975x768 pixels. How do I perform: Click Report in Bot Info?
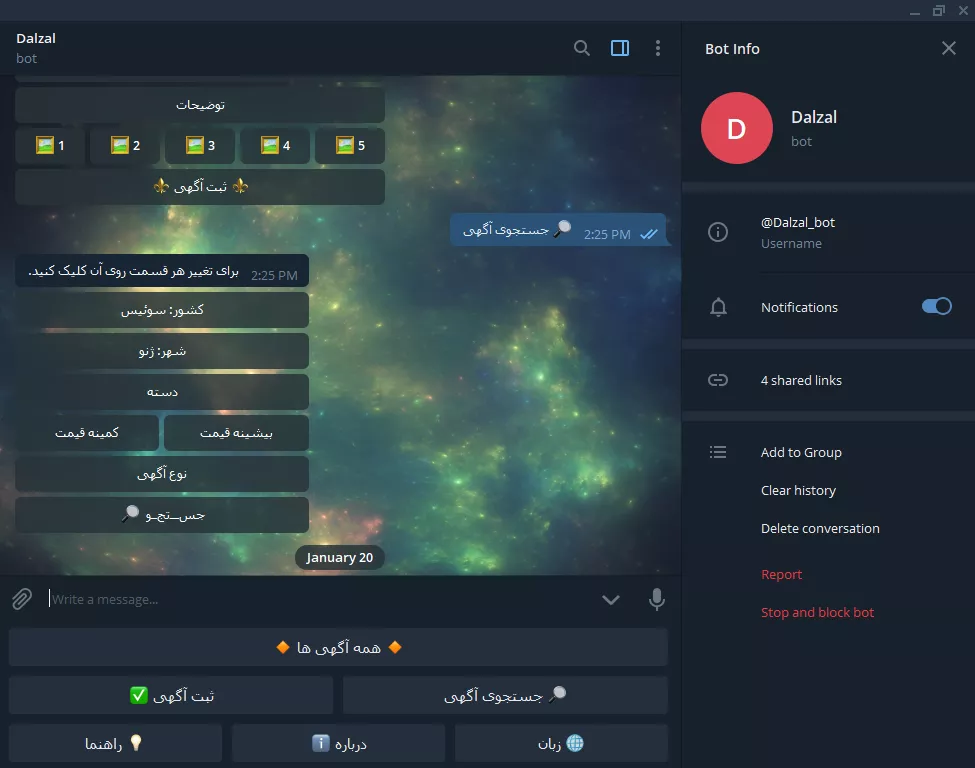tap(781, 574)
